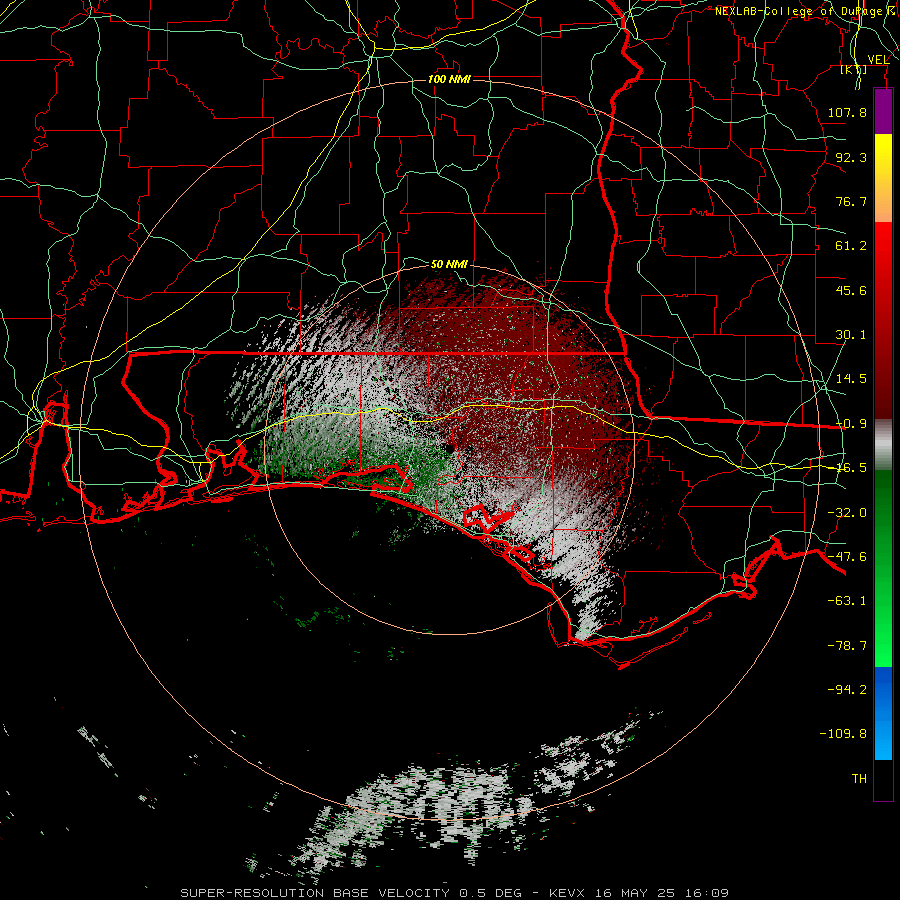Image resolution: width=900 pixels, height=900 pixels.
Task: Select the 92.3 legend value
Action: (x=851, y=157)
